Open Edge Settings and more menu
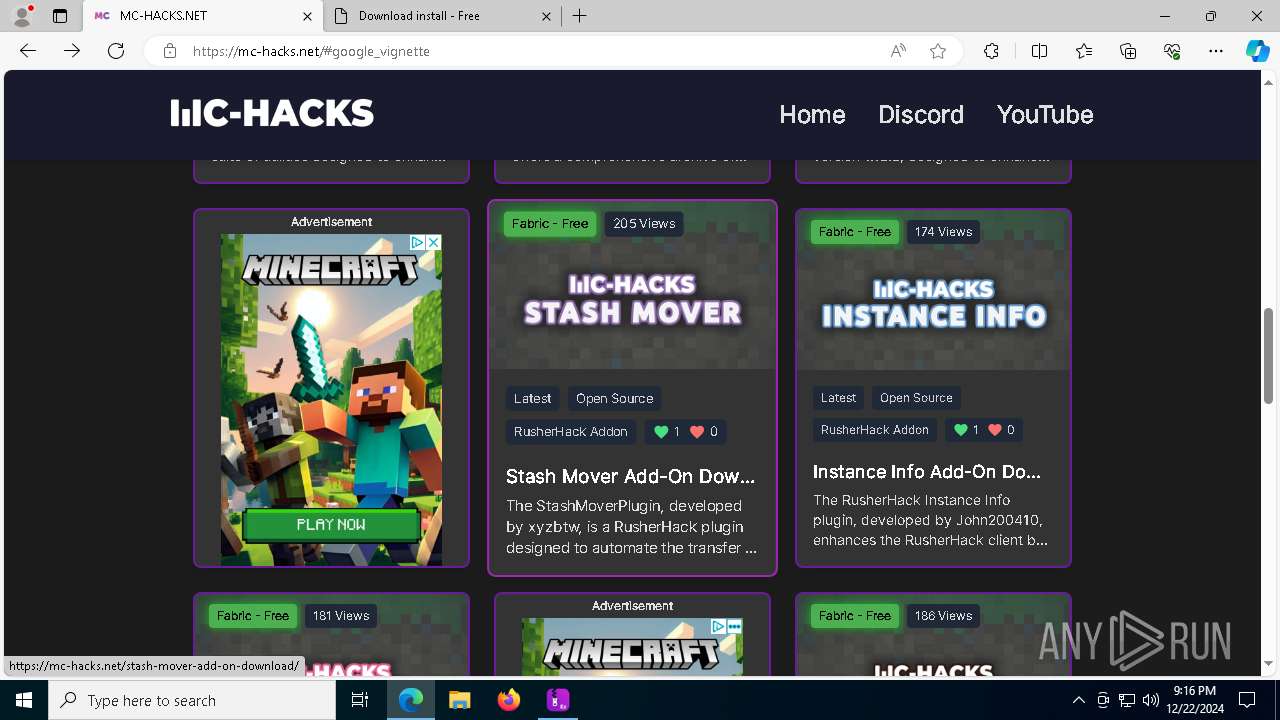This screenshot has height=720, width=1280. pos(1216,51)
